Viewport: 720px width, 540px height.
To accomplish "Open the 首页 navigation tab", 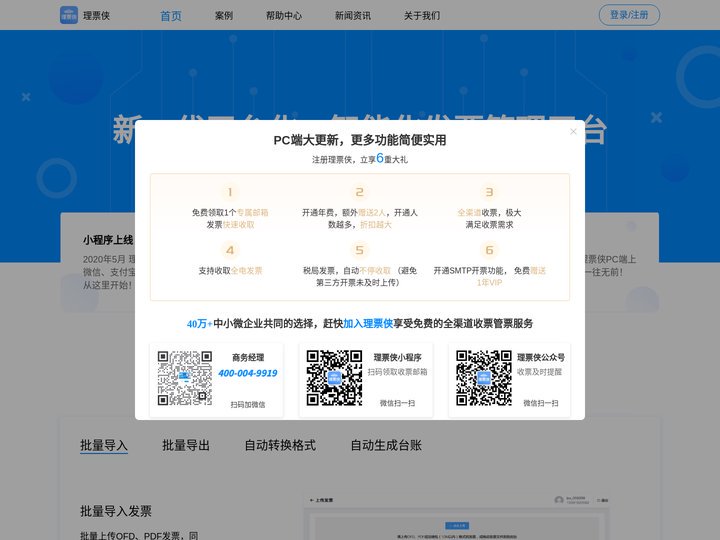I will (171, 16).
